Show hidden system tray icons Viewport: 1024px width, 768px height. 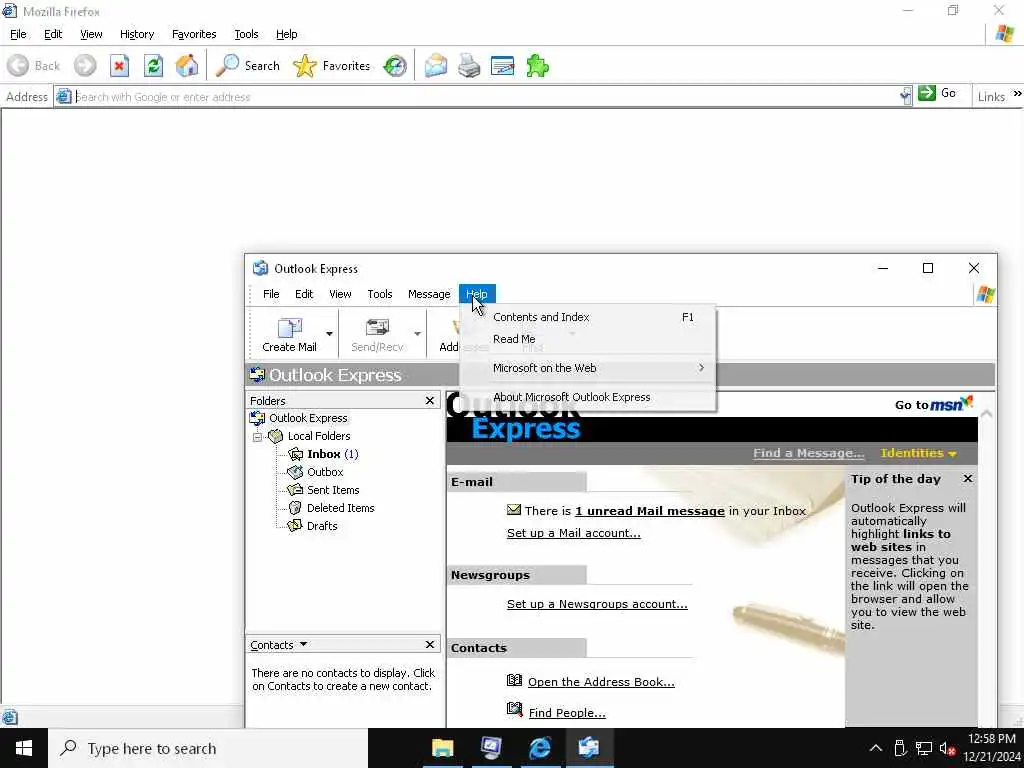pyautogui.click(x=876, y=748)
